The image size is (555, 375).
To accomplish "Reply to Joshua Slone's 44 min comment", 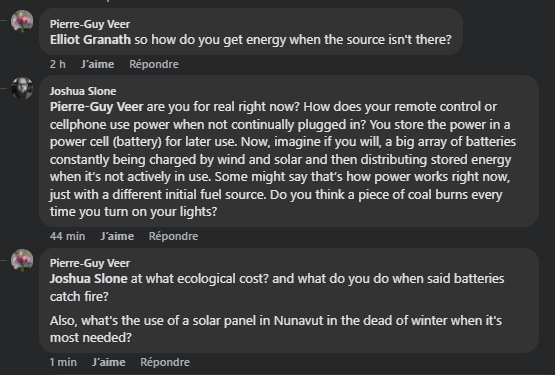I will (173, 236).
